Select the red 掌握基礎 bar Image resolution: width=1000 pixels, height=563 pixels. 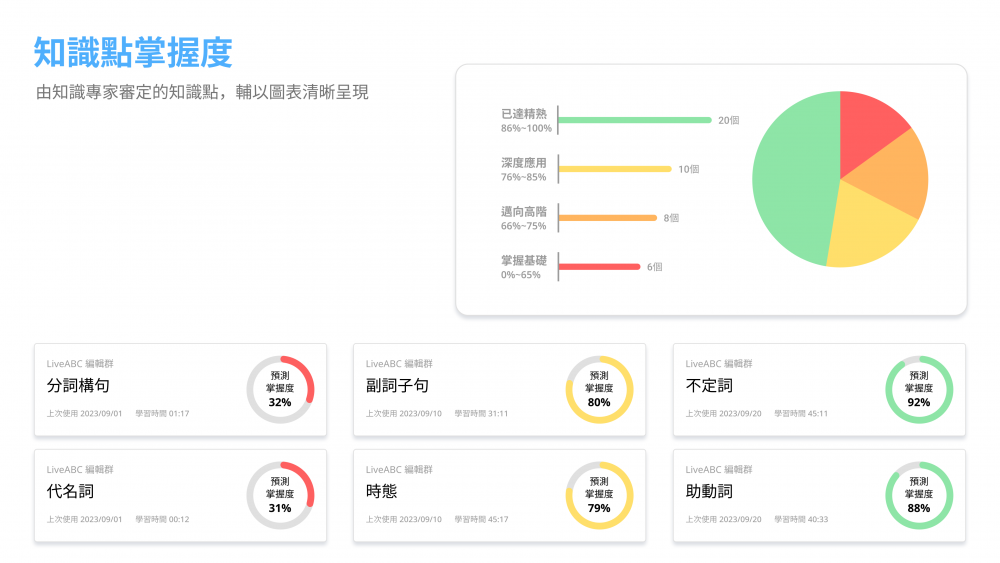click(598, 267)
